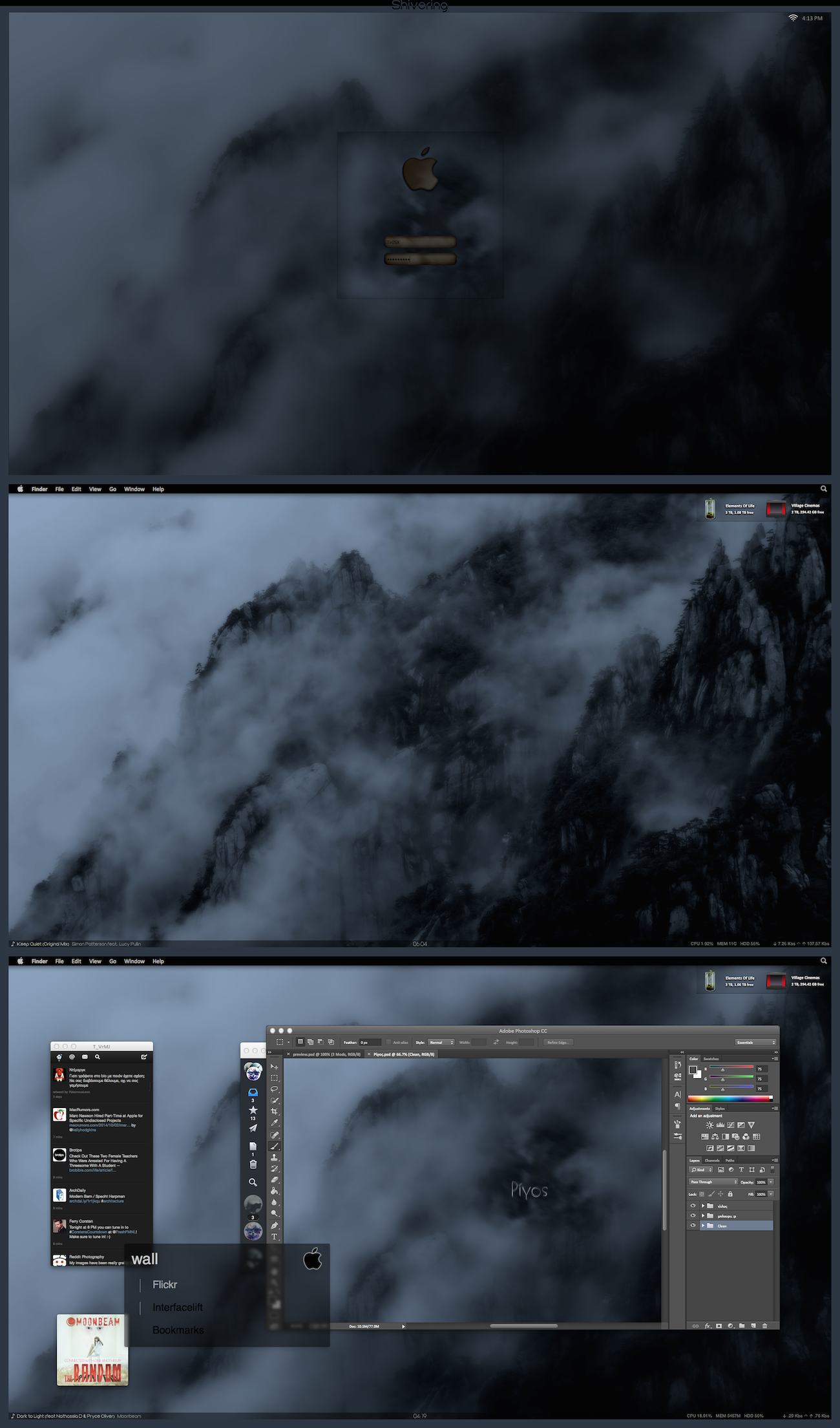Switch to the Channels tab

pos(712,1160)
